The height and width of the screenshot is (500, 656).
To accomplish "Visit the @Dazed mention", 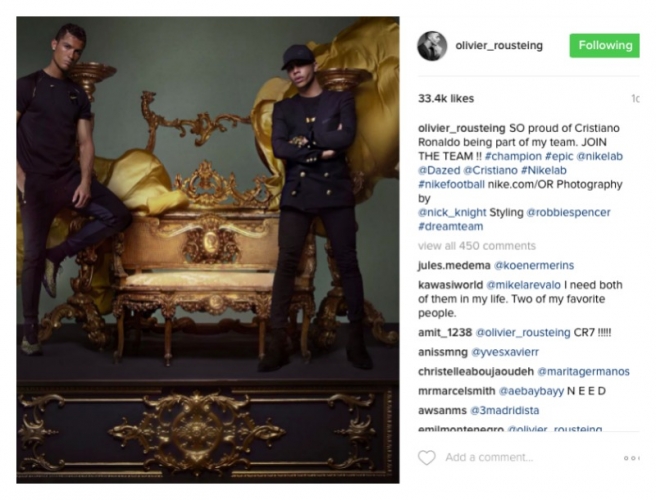I will [439, 170].
